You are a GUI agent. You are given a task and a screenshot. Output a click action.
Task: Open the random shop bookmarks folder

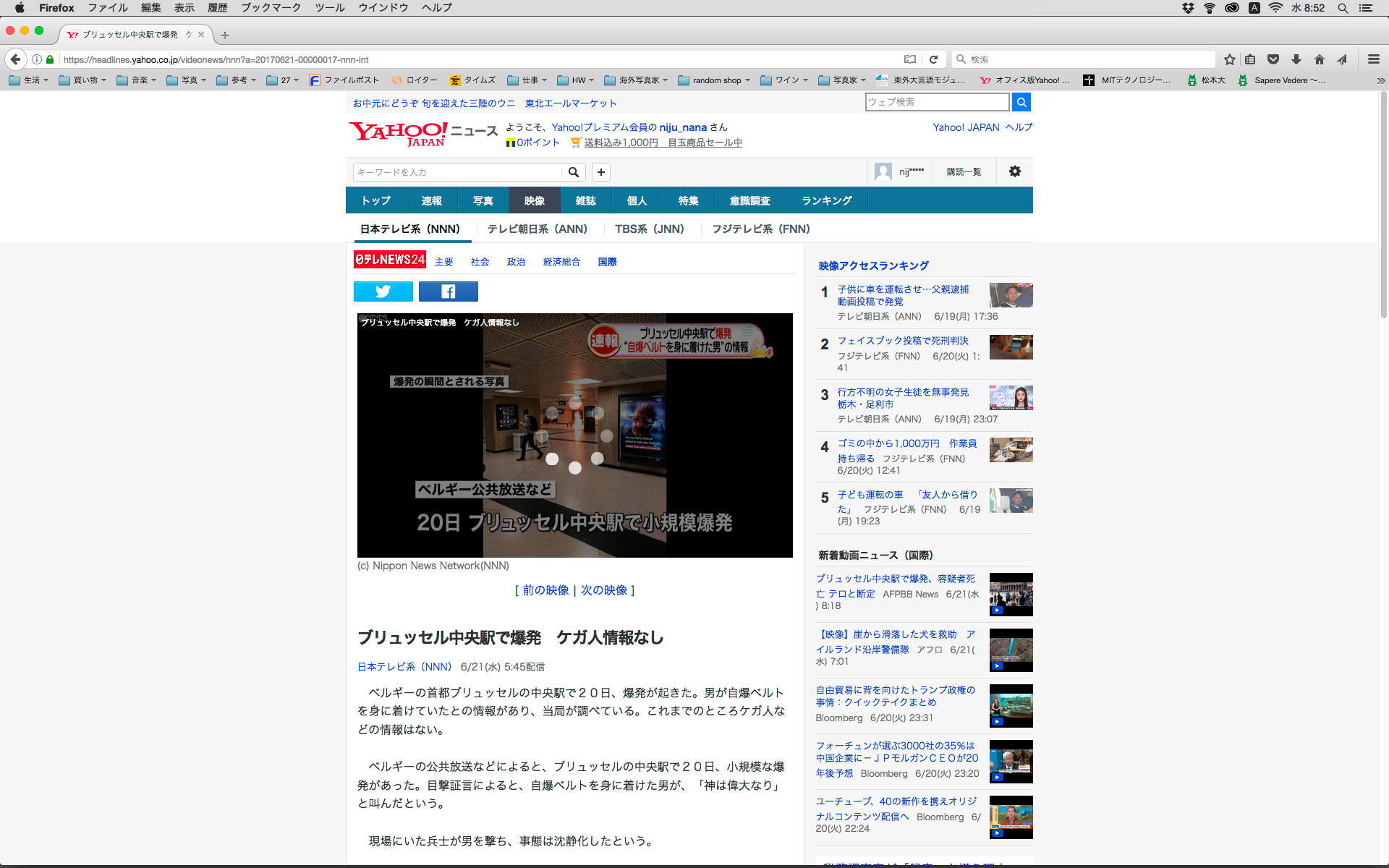[714, 80]
